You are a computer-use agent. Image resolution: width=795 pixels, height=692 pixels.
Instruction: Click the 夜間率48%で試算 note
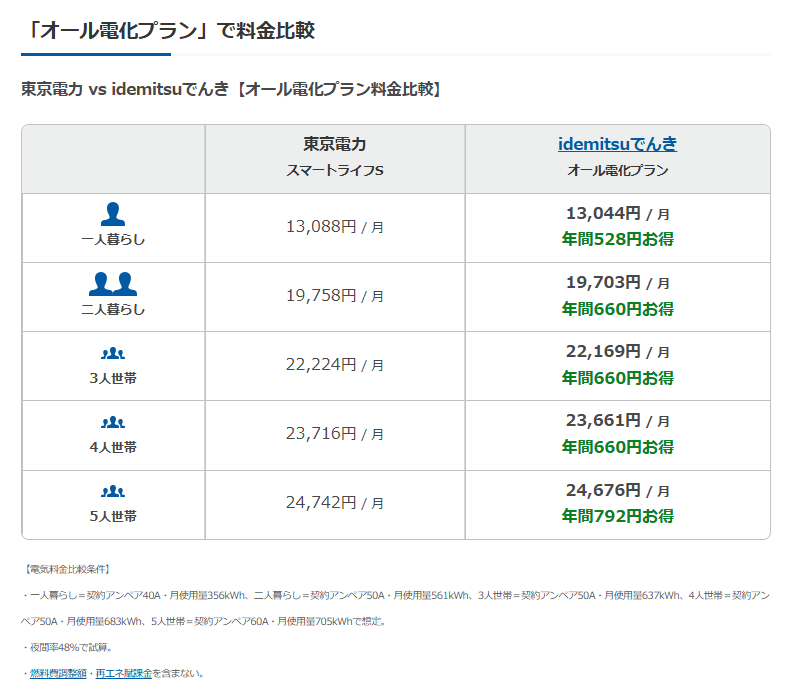coord(68,647)
